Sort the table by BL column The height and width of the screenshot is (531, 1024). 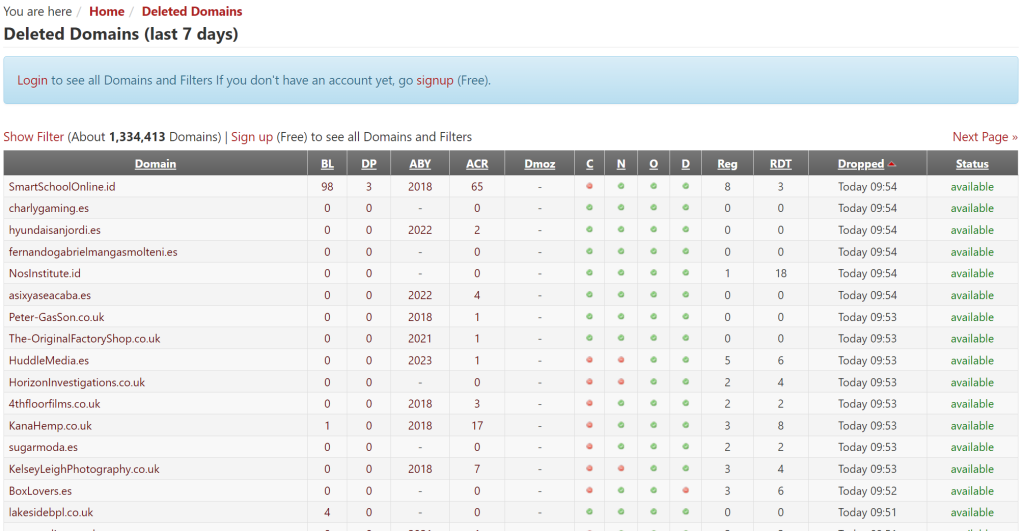coord(327,164)
